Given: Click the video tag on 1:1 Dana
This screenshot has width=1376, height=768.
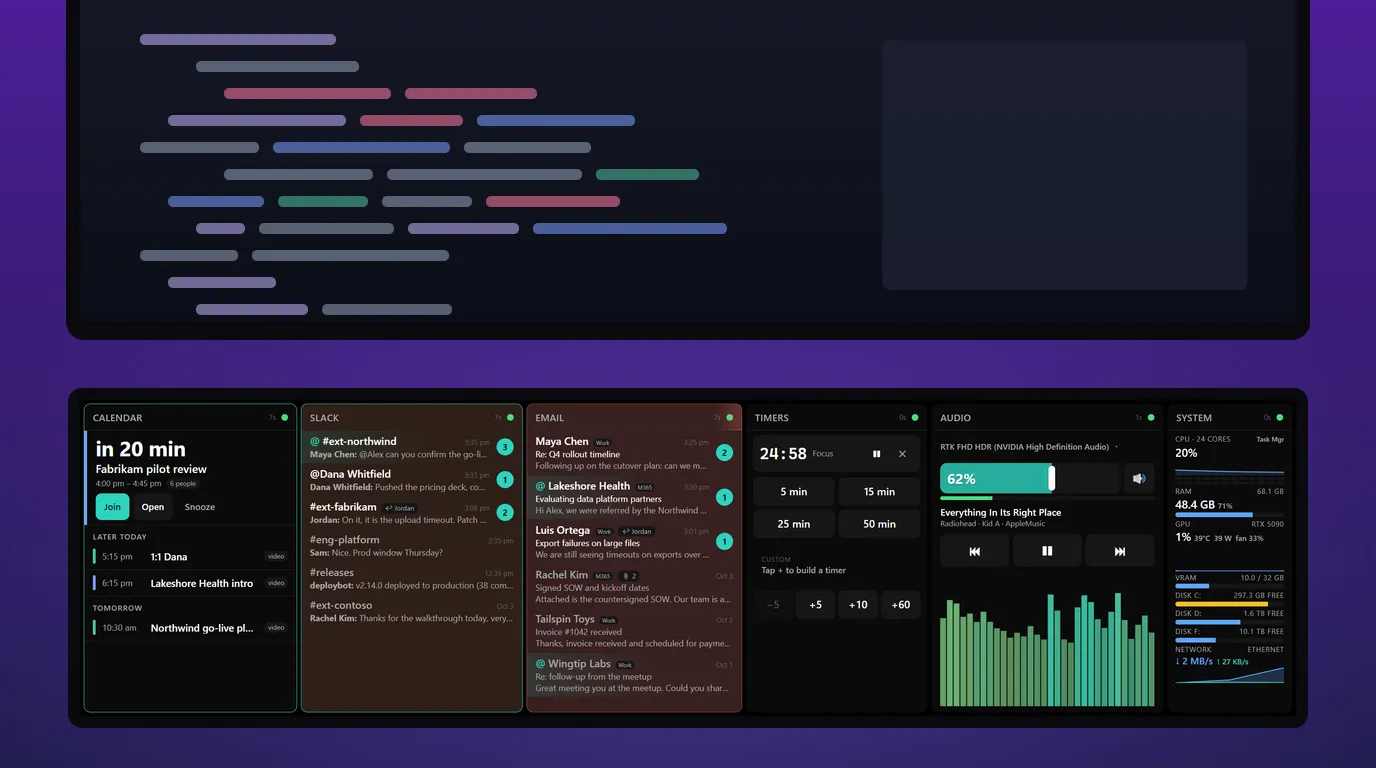Looking at the screenshot, I should (276, 557).
